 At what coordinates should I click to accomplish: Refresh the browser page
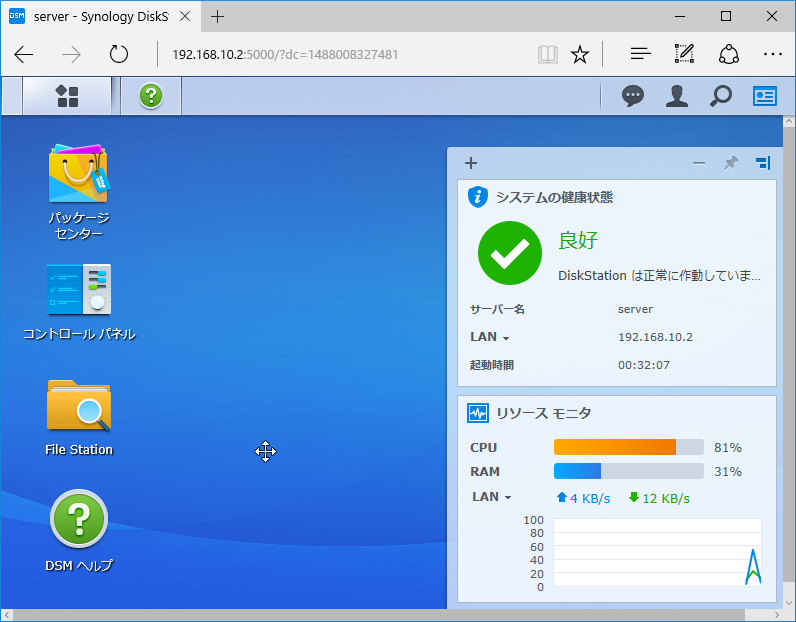tap(119, 54)
